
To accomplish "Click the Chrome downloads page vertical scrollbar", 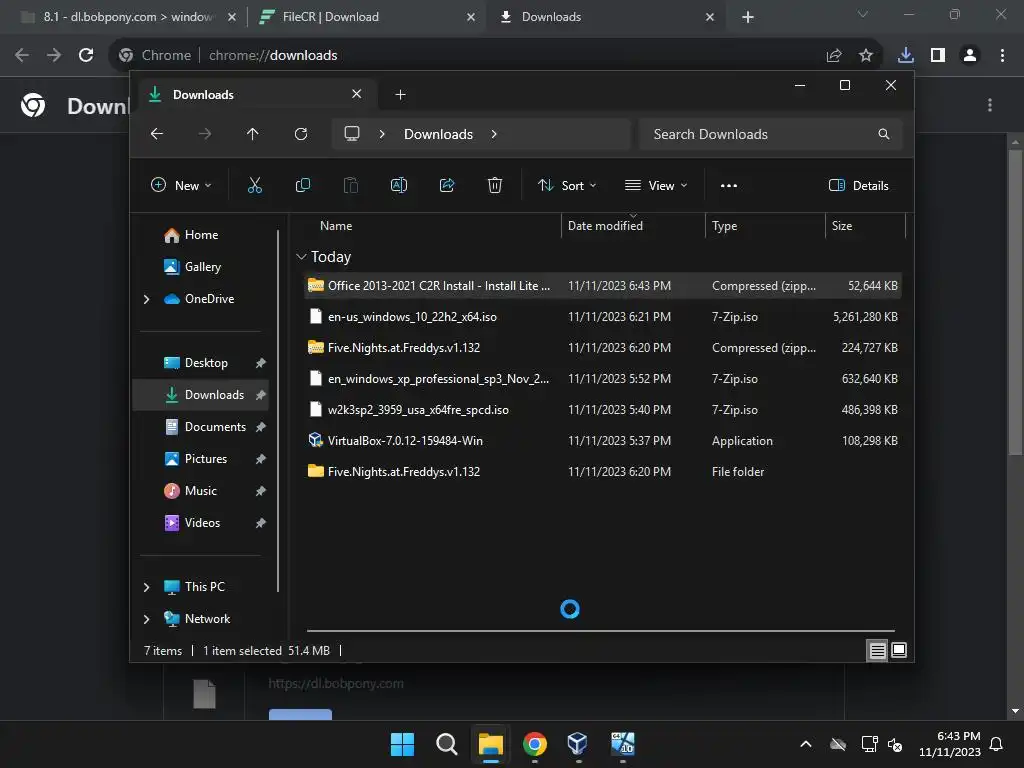I will [1015, 302].
